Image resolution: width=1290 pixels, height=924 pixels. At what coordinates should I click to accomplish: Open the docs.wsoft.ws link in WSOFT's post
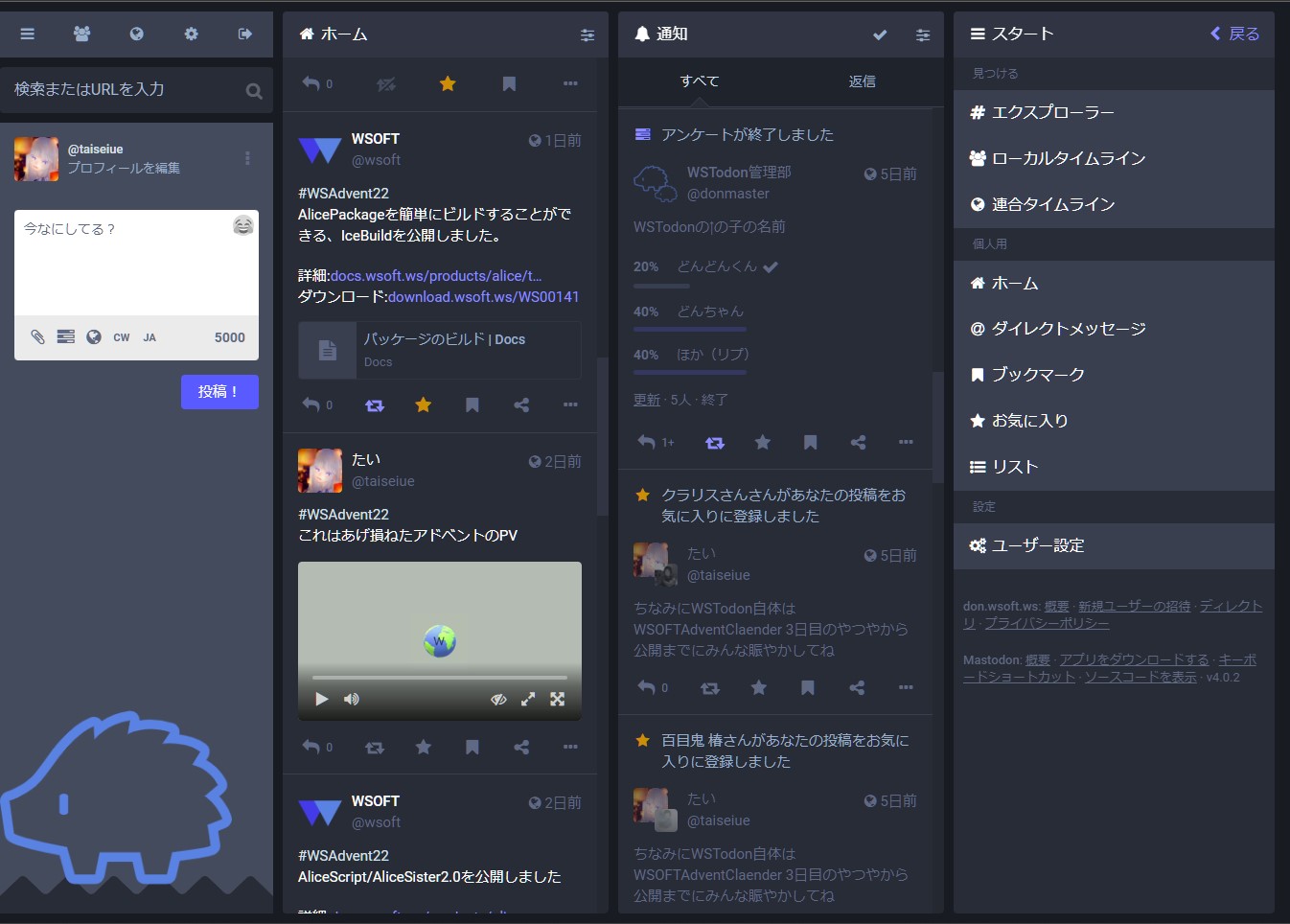(x=436, y=275)
